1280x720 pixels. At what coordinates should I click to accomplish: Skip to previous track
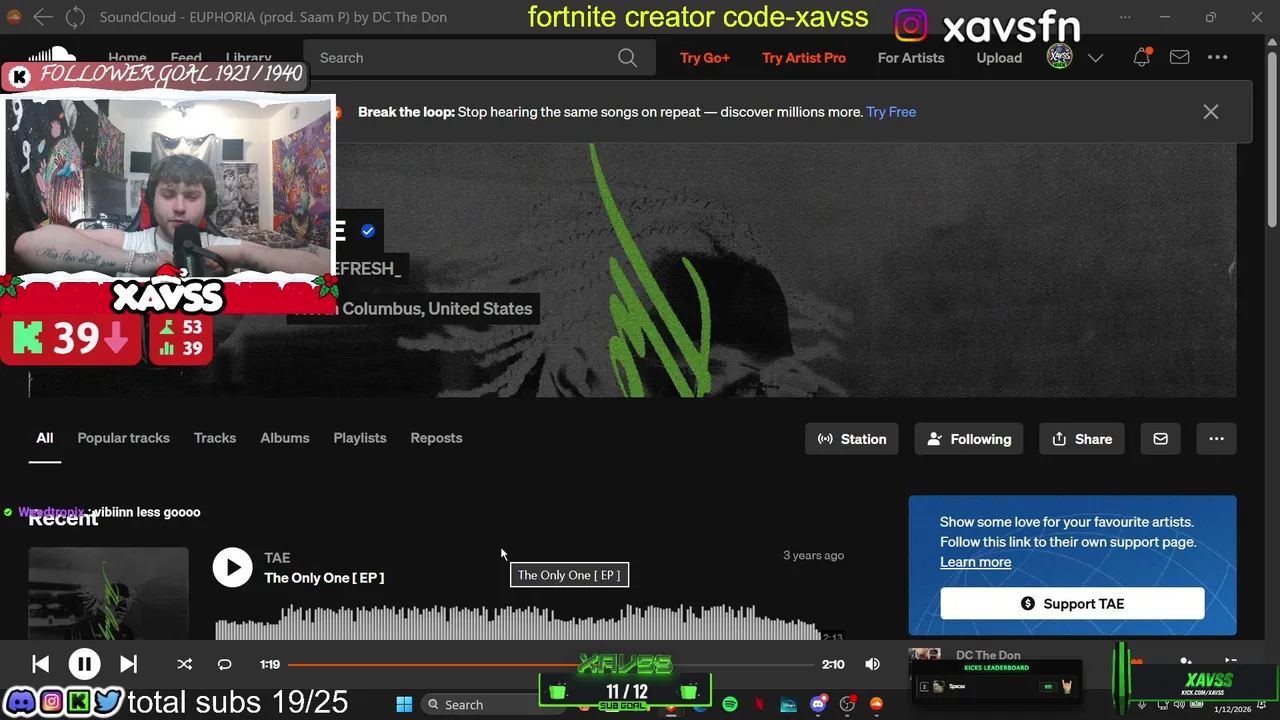pyautogui.click(x=40, y=664)
